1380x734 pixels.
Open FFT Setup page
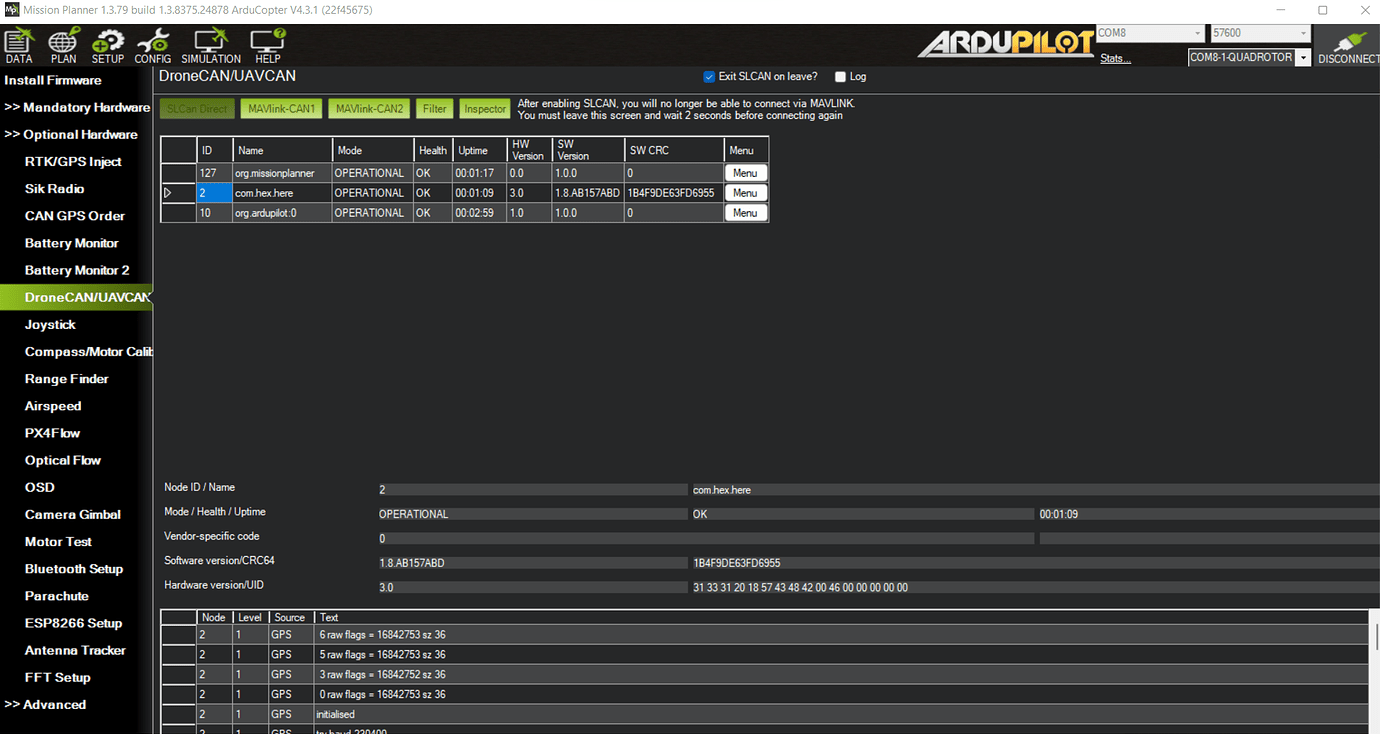click(58, 677)
